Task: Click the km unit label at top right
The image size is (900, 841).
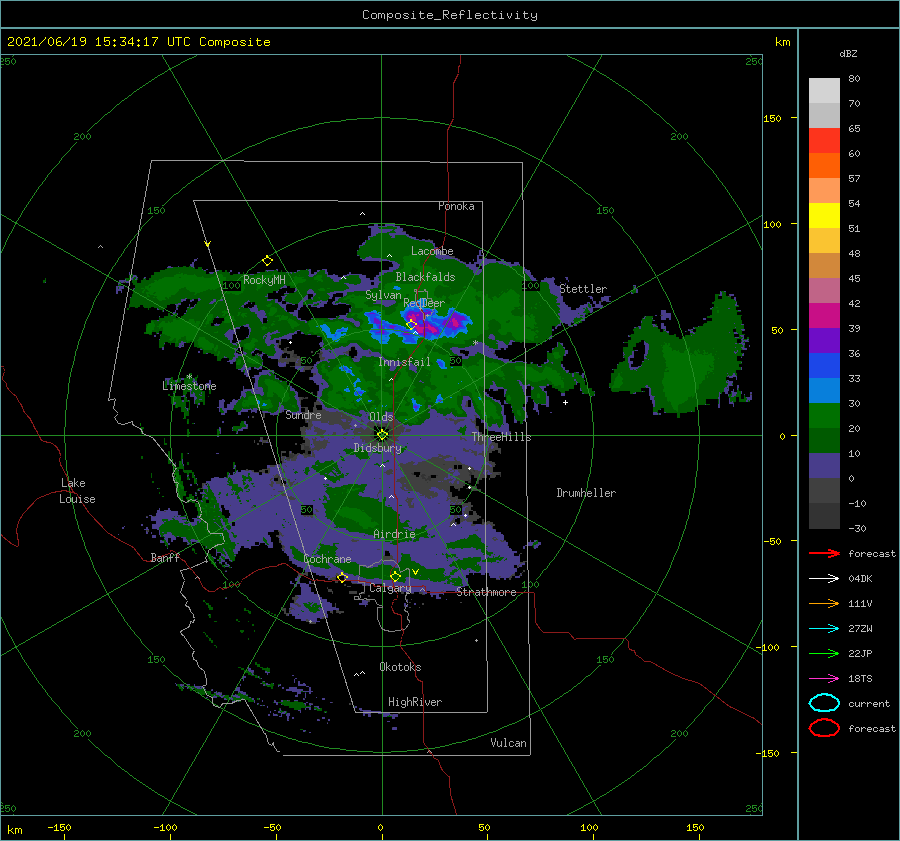Action: (x=782, y=42)
